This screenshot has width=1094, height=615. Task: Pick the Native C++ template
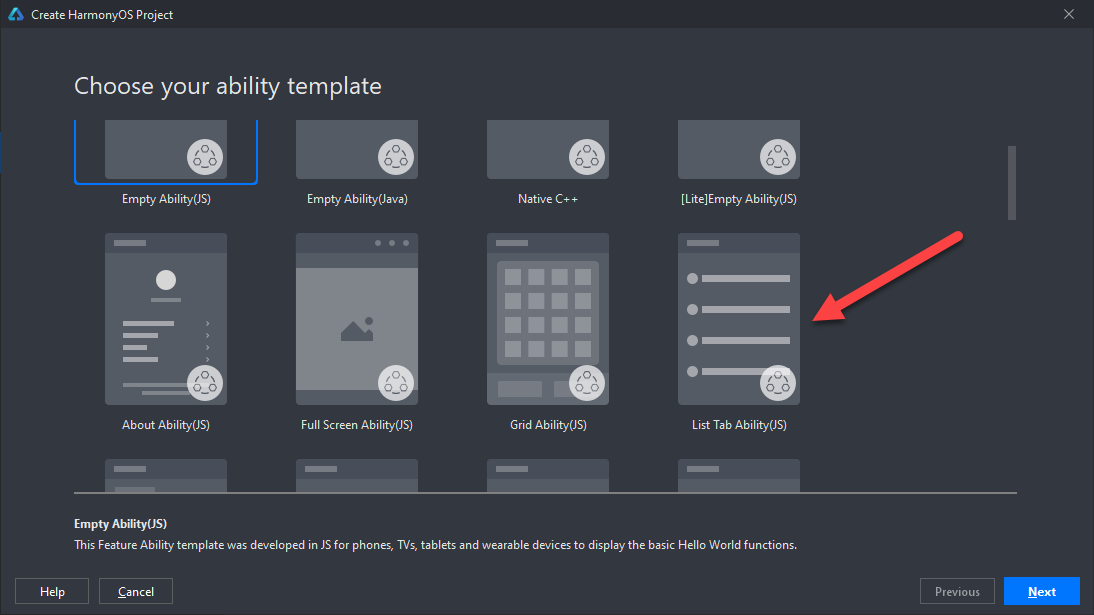[x=548, y=150]
